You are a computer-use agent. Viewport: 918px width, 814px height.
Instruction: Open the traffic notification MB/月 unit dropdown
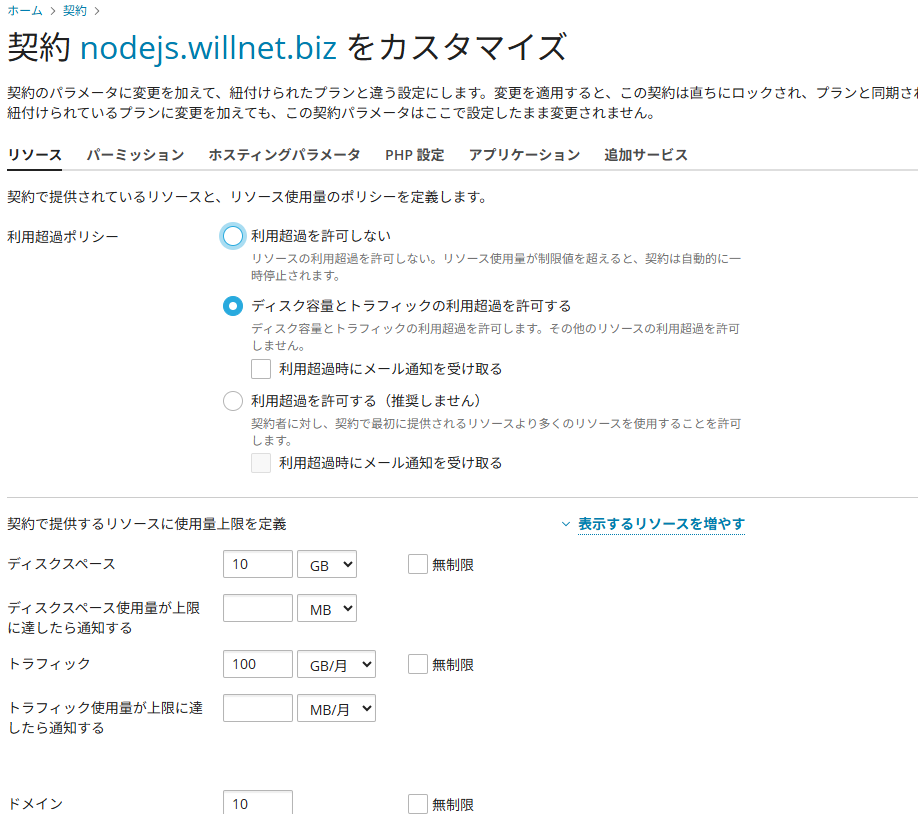pos(336,709)
